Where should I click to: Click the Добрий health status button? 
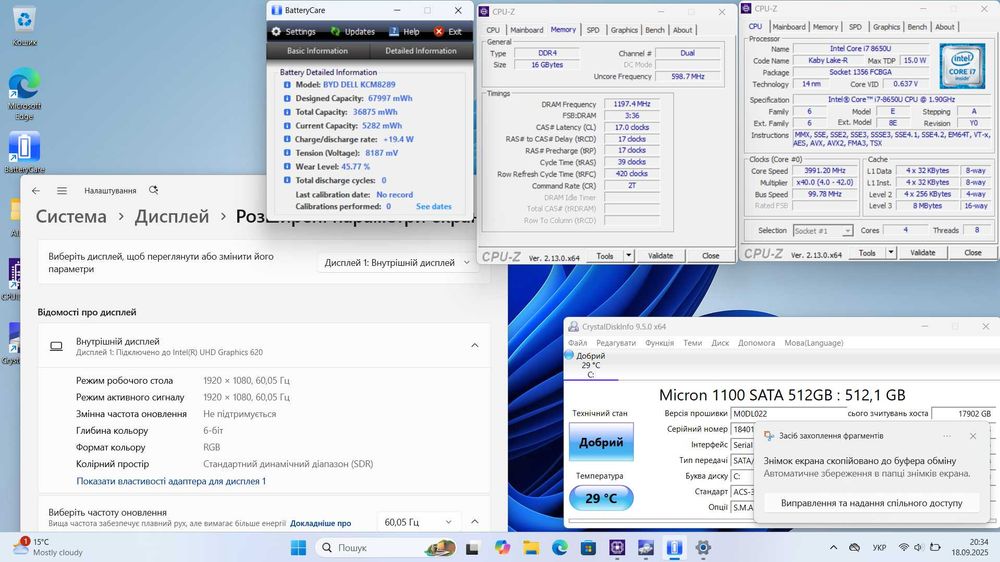[601, 441]
